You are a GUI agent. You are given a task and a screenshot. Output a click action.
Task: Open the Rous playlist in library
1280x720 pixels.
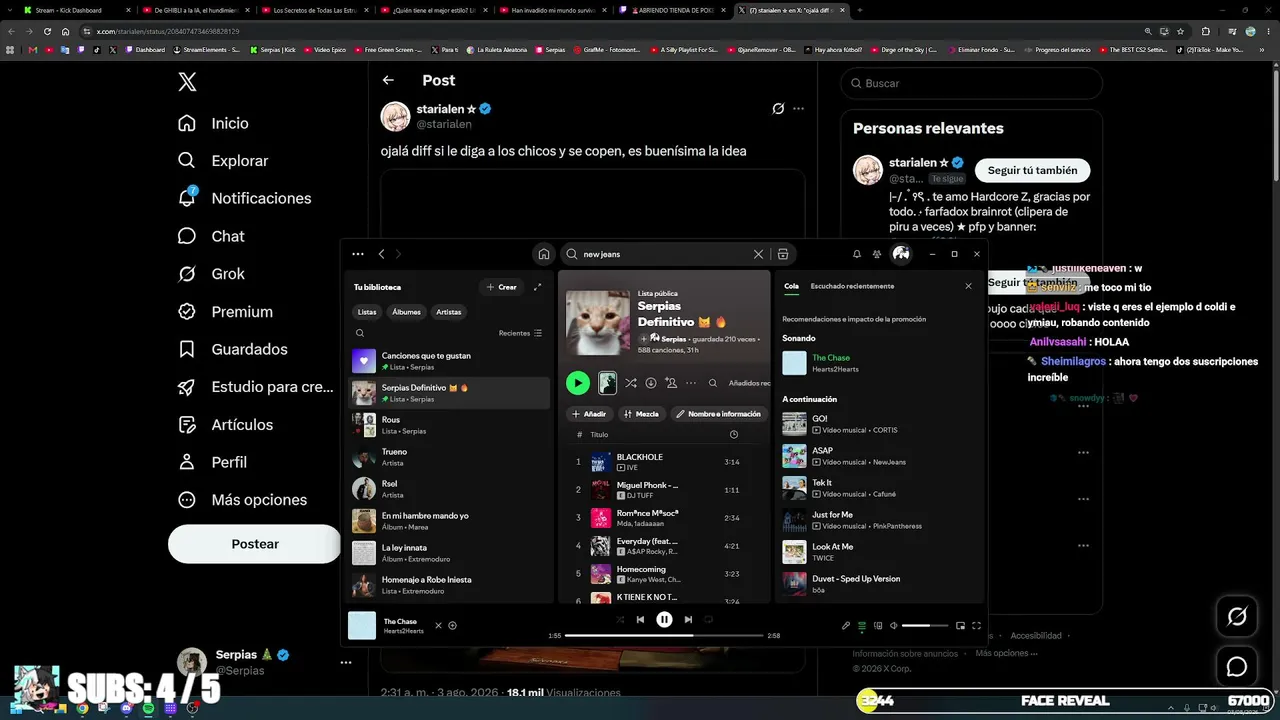[x=450, y=425]
